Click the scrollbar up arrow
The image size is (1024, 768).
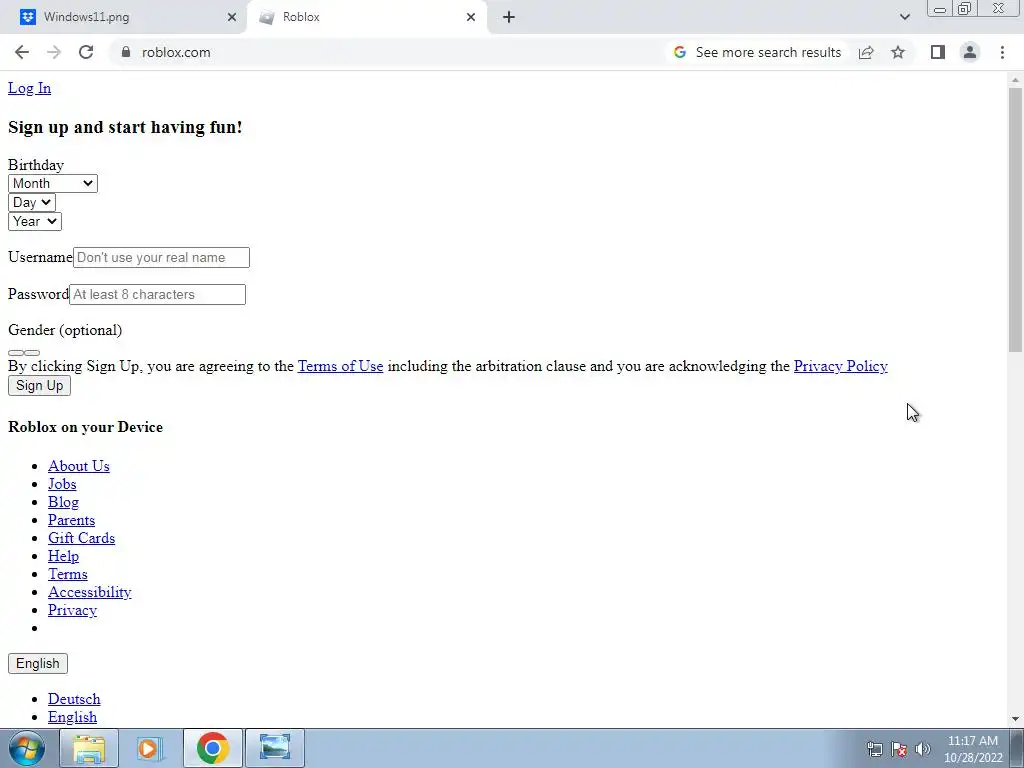click(1015, 80)
